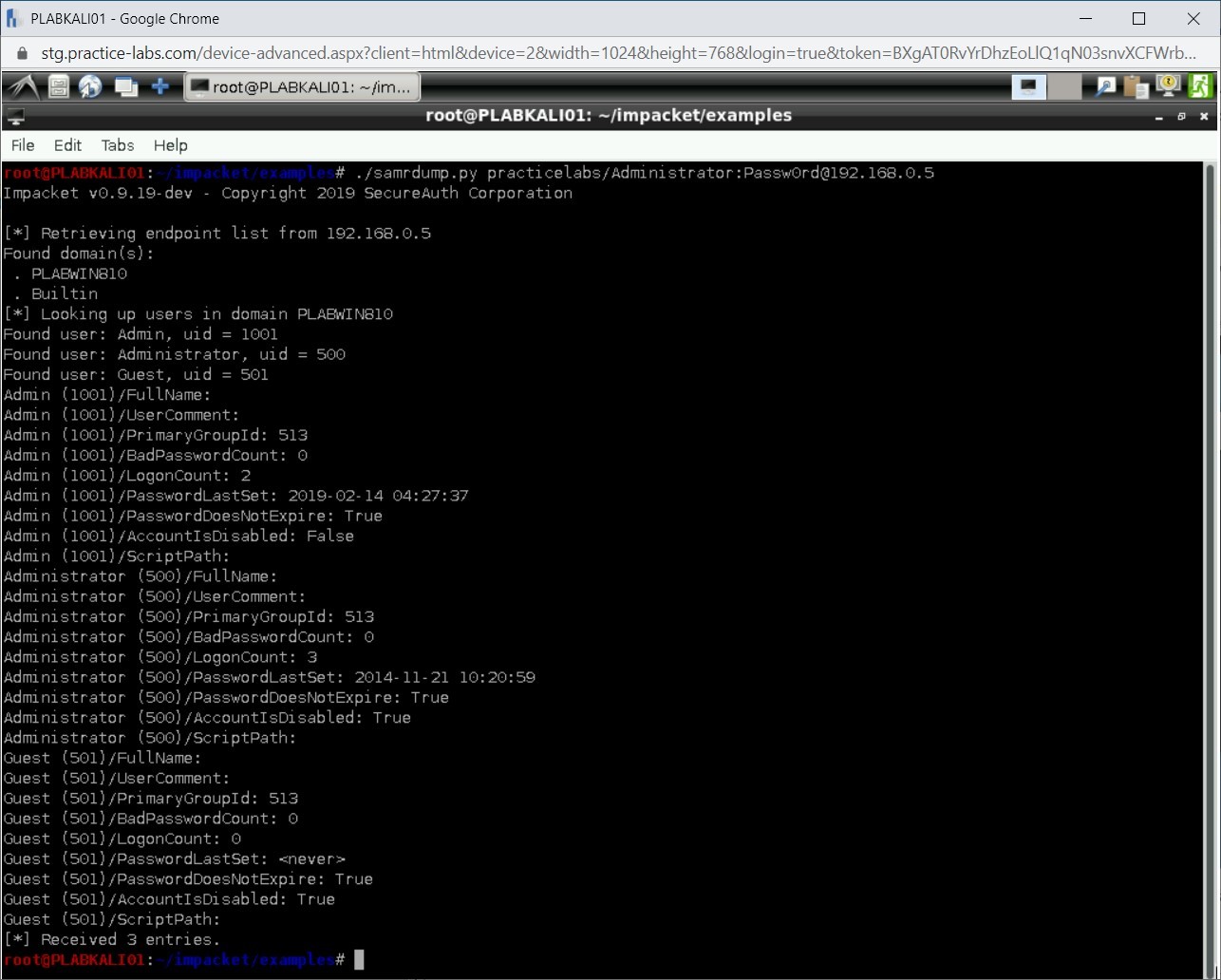Click the monitor notification tray icon
Viewport: 1221px width, 980px height.
(x=1168, y=86)
